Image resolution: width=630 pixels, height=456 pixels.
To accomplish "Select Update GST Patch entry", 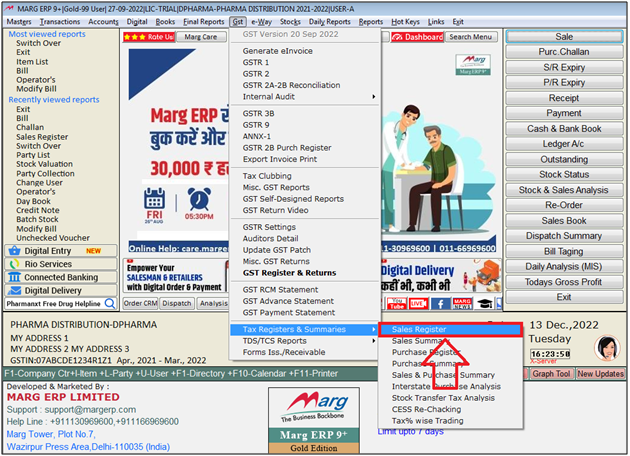I will (x=276, y=250).
